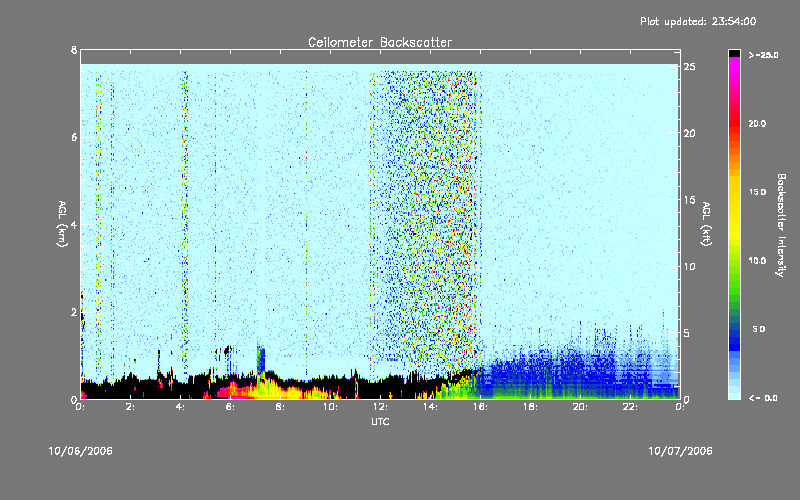Image resolution: width=800 pixels, height=500 pixels.
Task: Click the green band of the backscatter colorbar
Action: pos(734,281)
